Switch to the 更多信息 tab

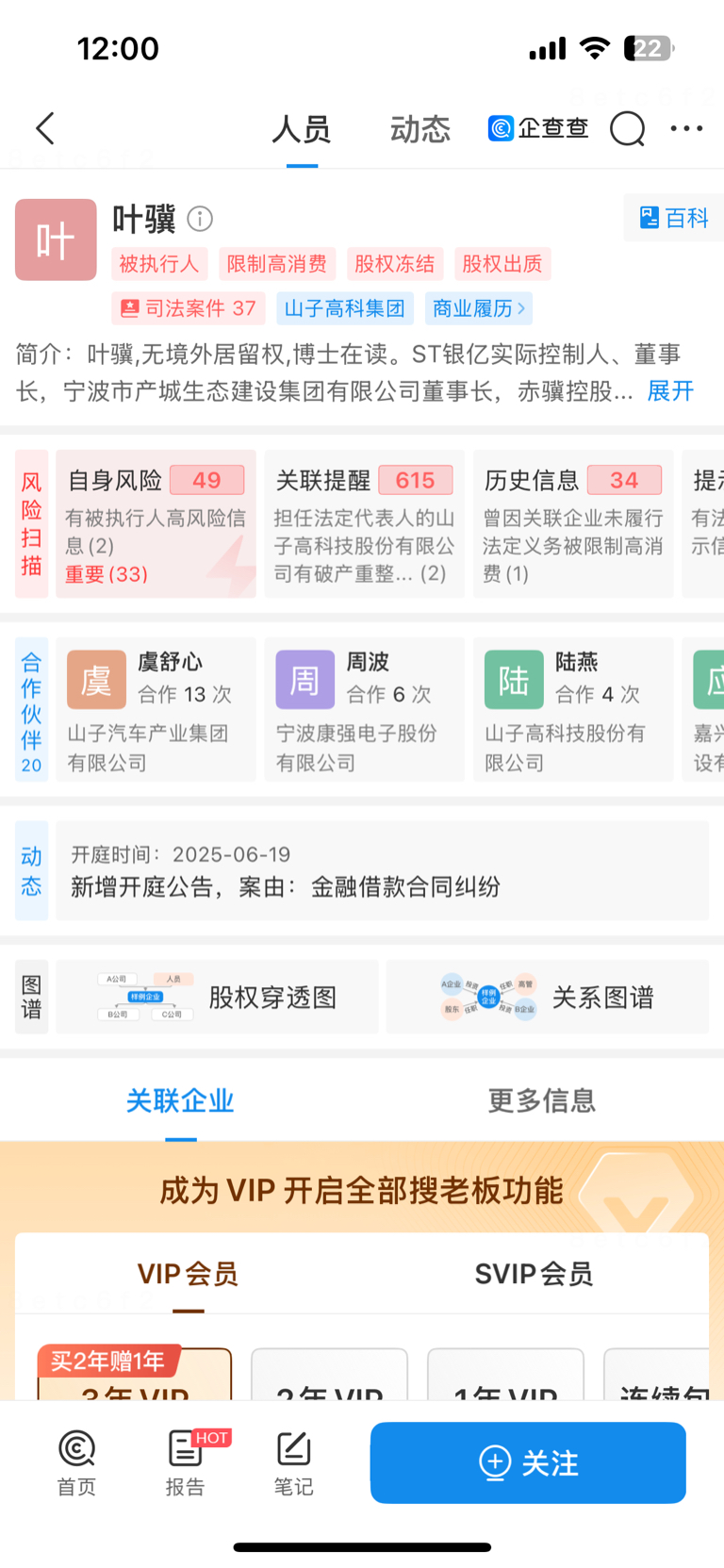click(x=542, y=1100)
